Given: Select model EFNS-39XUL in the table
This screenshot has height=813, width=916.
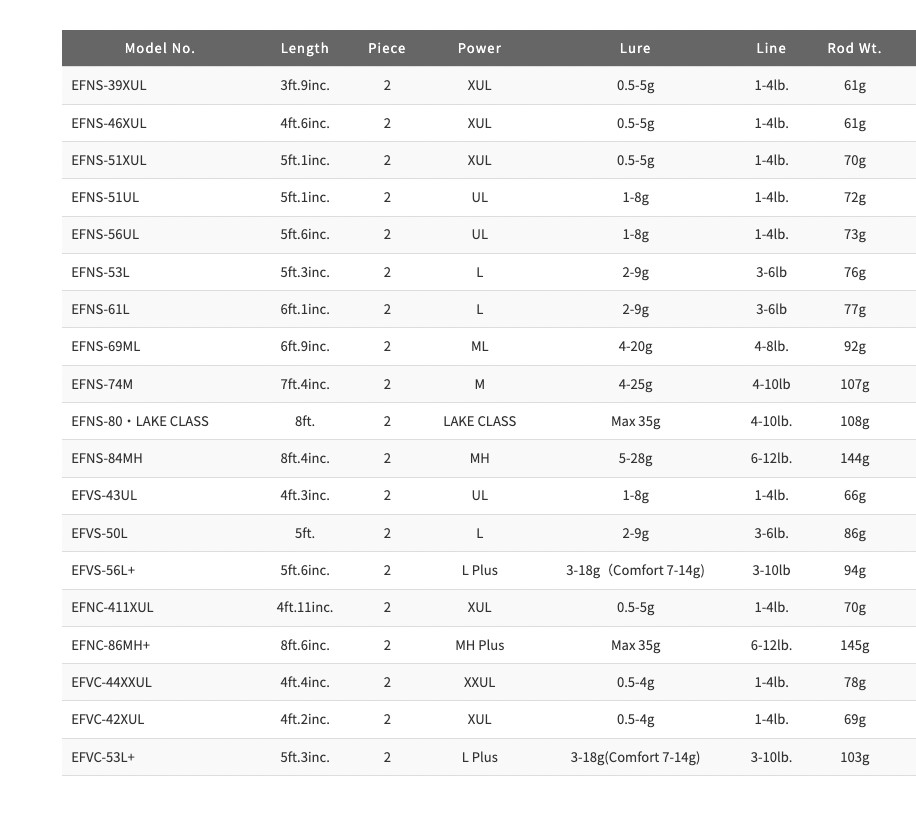Looking at the screenshot, I should click(109, 85).
